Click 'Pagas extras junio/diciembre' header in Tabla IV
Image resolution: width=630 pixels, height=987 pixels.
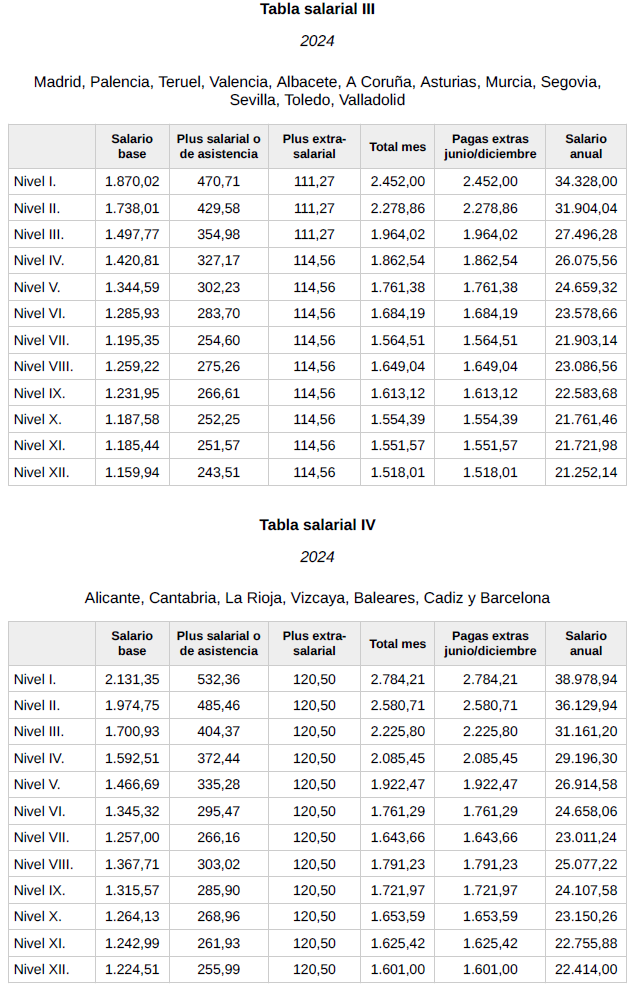point(490,643)
